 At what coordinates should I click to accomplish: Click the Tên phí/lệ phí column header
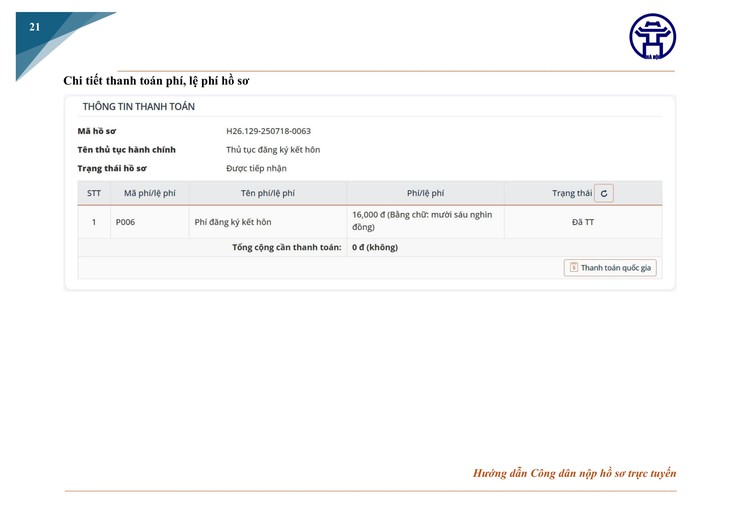(267, 193)
